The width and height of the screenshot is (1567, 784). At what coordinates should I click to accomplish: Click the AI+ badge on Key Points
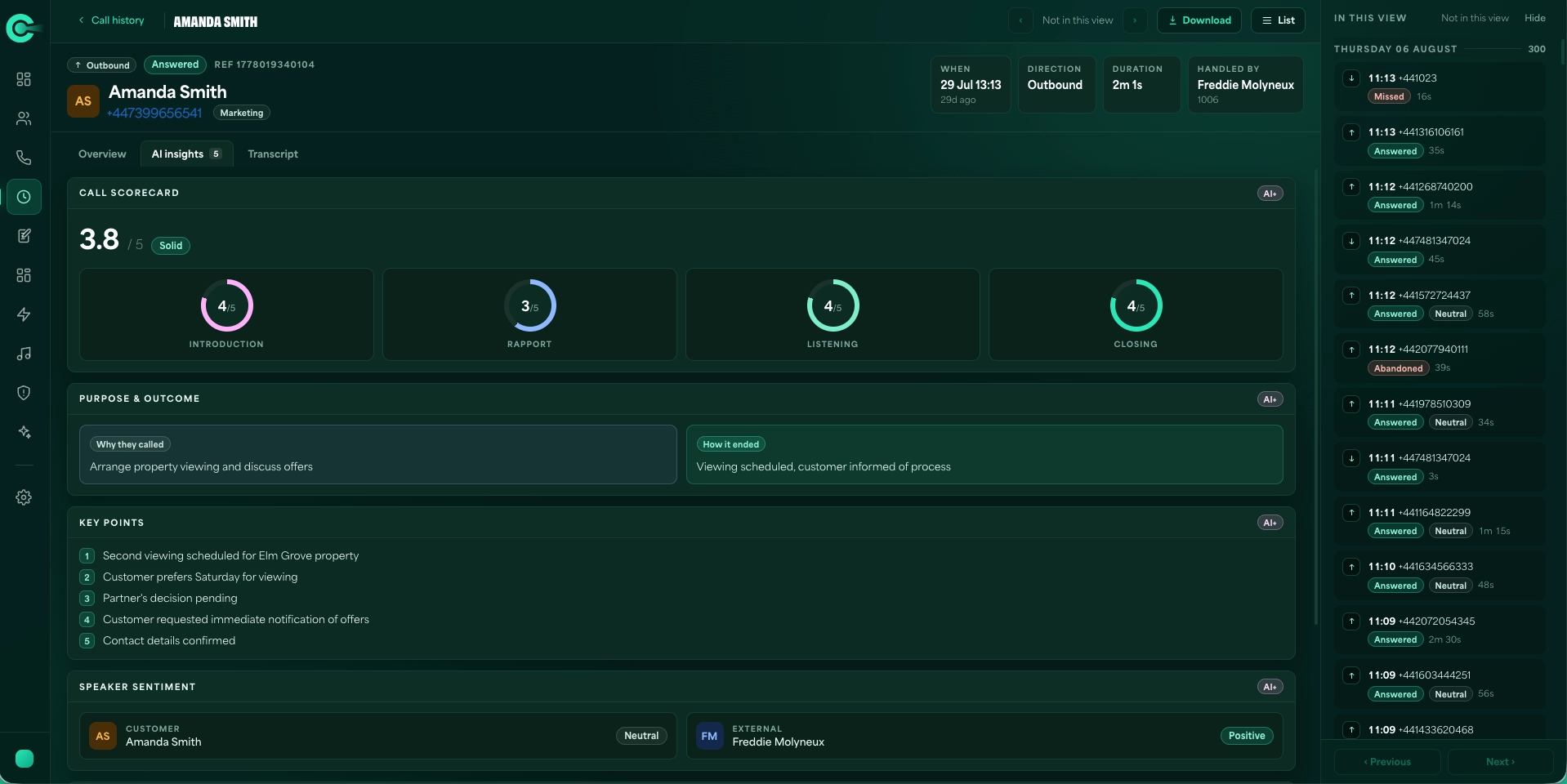point(1270,523)
